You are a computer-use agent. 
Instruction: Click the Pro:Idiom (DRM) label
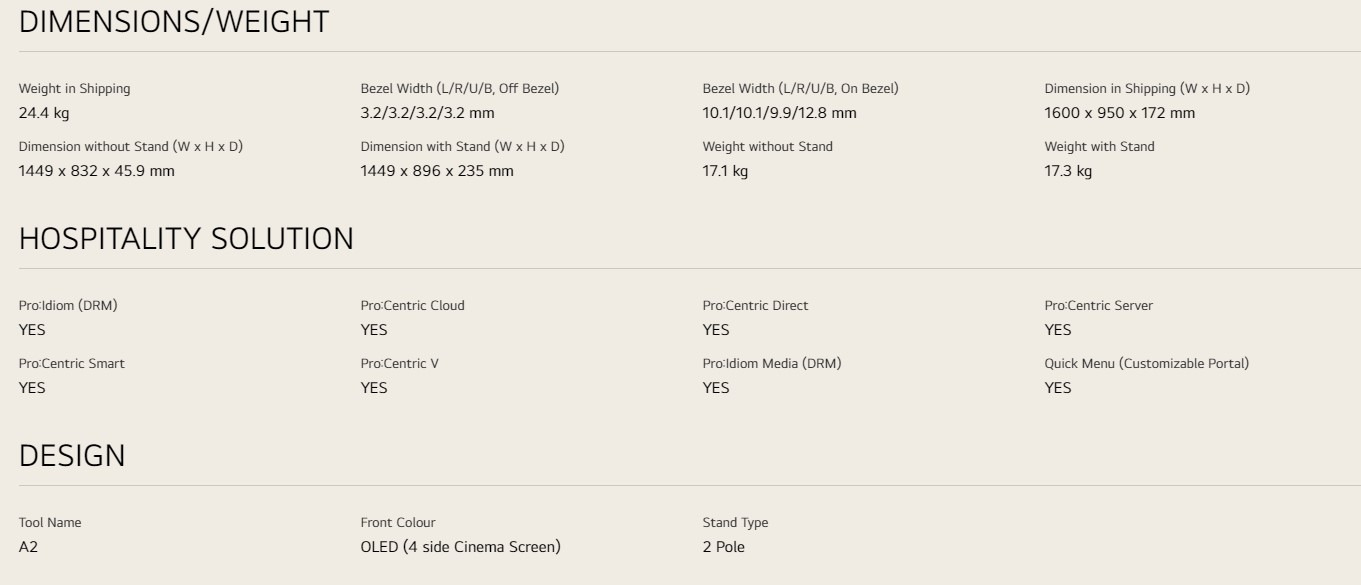(x=68, y=305)
